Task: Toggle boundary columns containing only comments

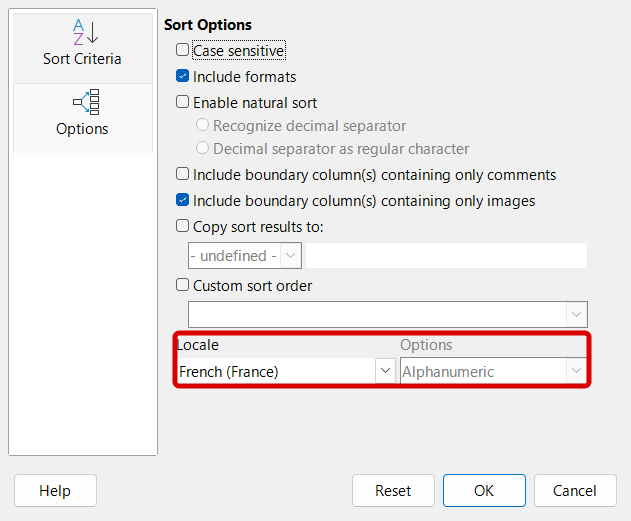Action: [x=182, y=175]
